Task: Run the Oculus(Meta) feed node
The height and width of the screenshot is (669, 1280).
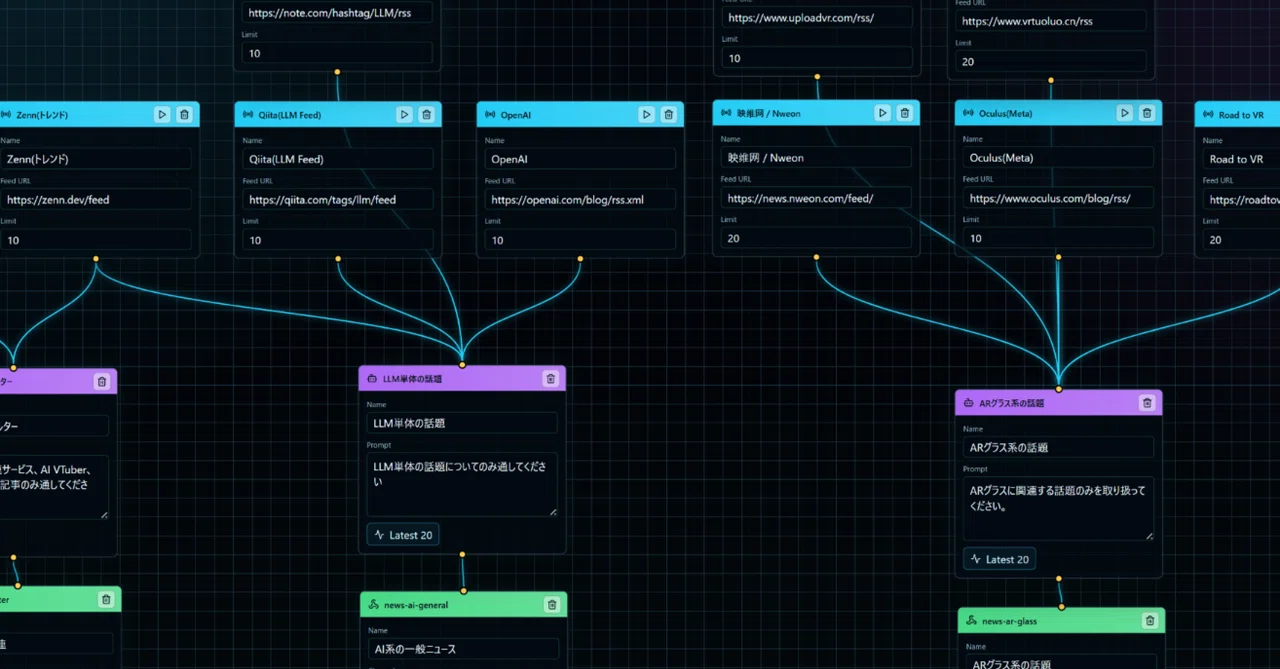Action: click(x=1124, y=113)
